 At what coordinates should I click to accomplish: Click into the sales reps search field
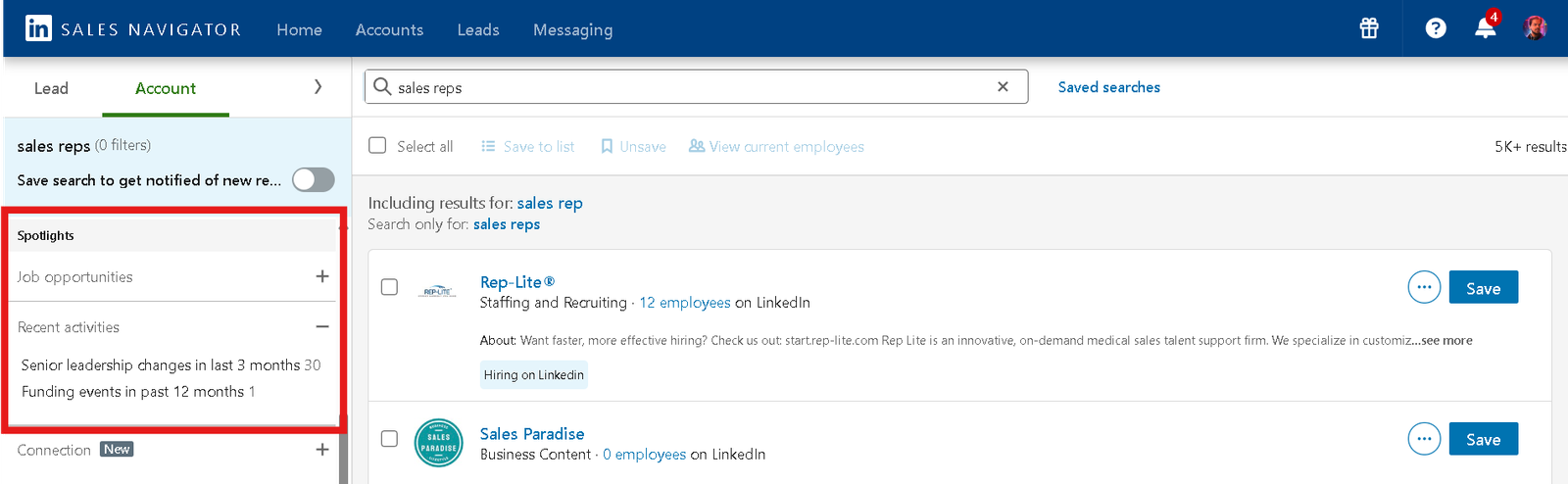click(696, 86)
